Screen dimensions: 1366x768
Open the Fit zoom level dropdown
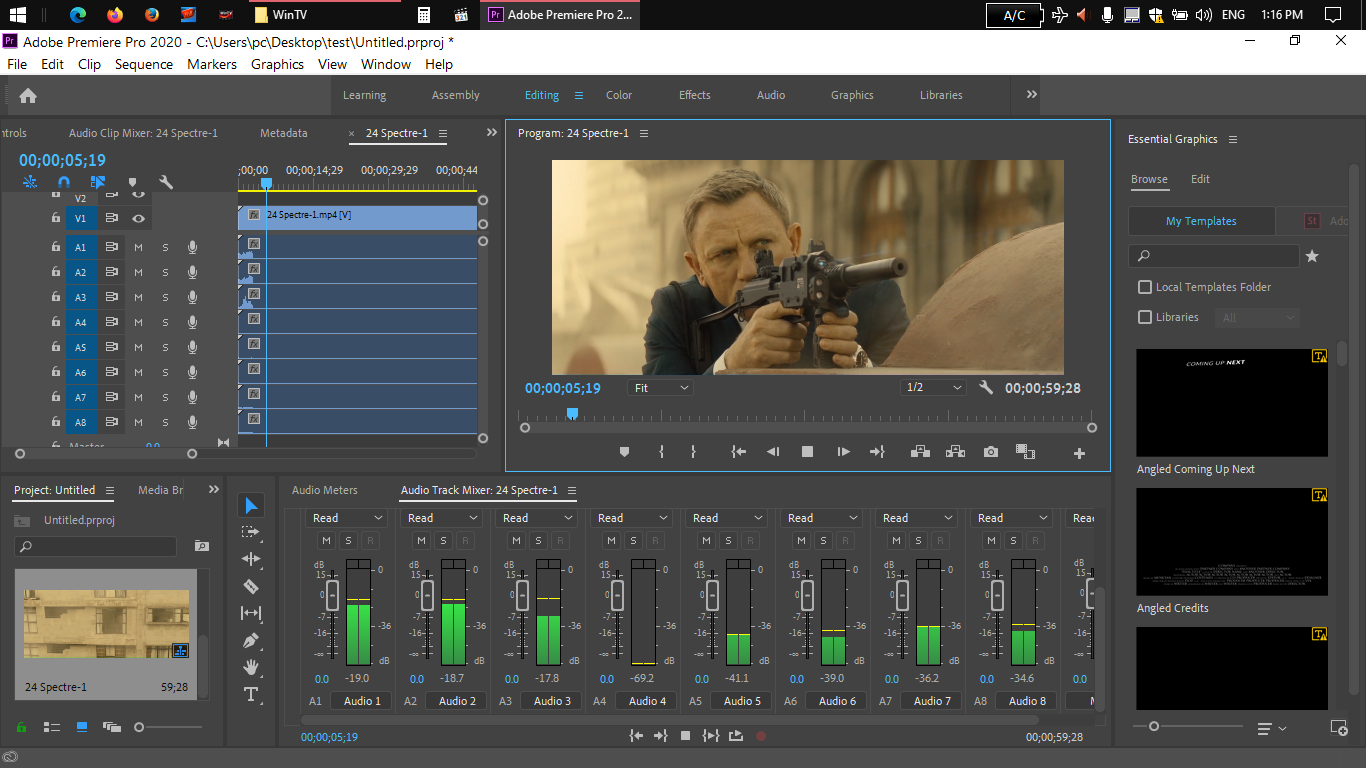(x=660, y=388)
